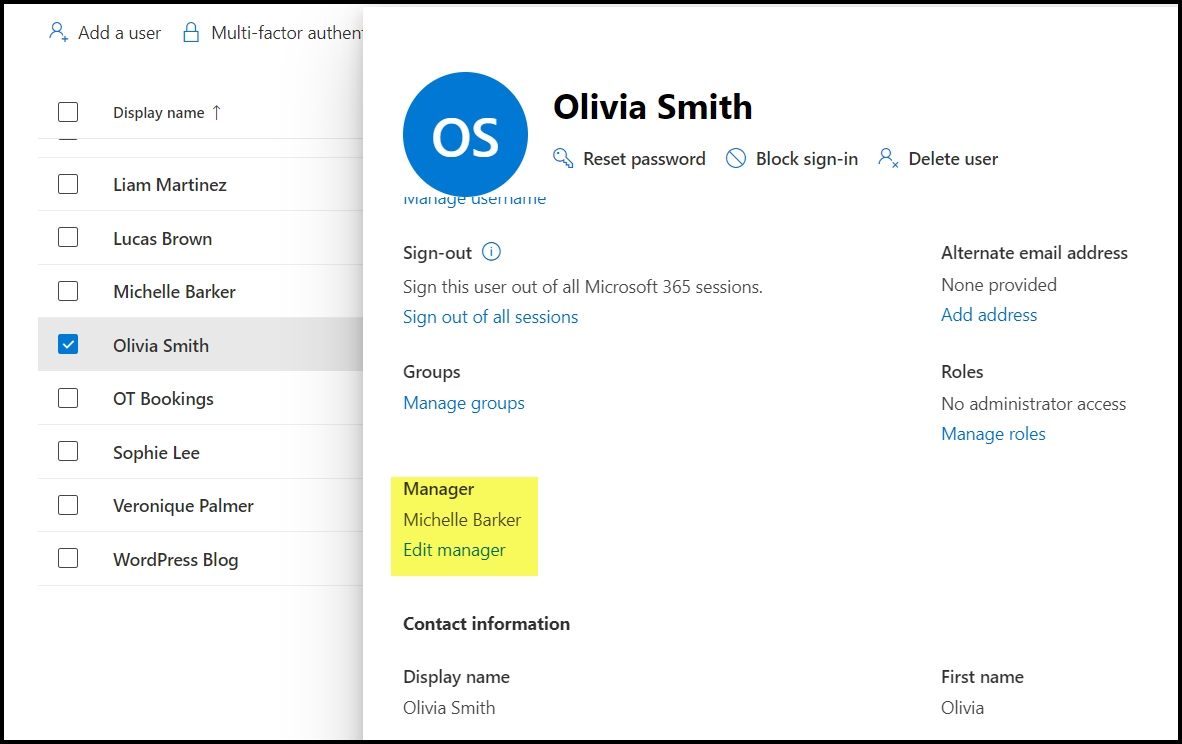Open the Manage roles link
This screenshot has width=1182, height=744.
coord(993,434)
